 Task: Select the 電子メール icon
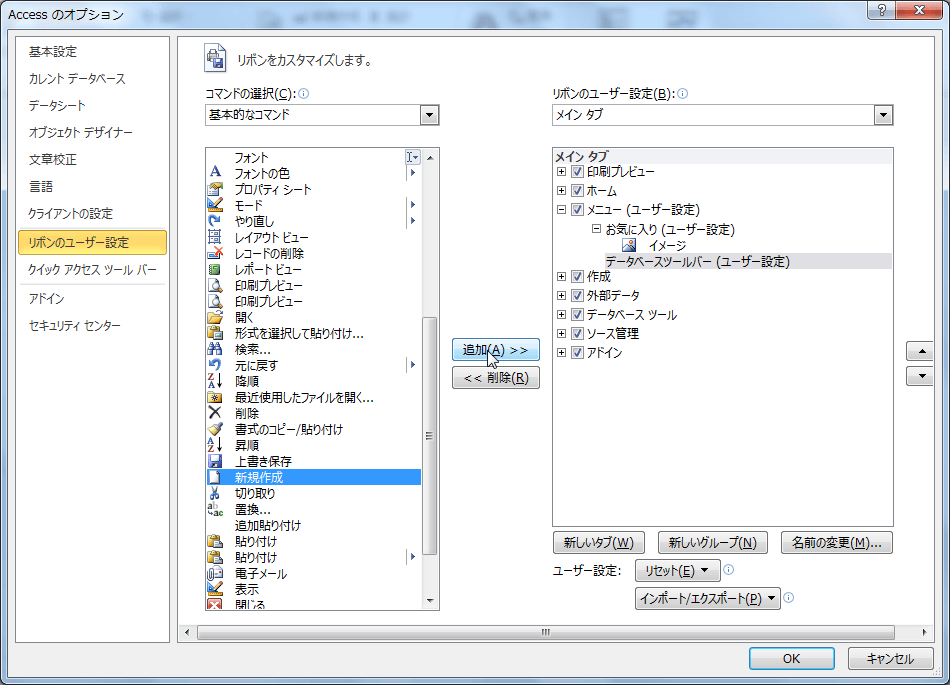tap(215, 574)
